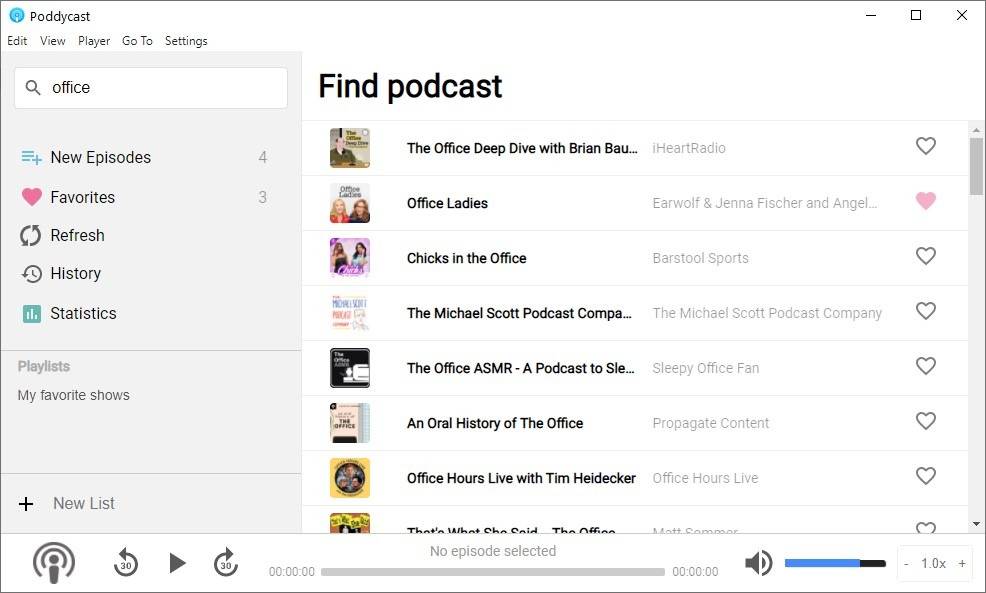986x593 pixels.
Task: Click scrollbar down arrow in results
Action: [x=976, y=524]
